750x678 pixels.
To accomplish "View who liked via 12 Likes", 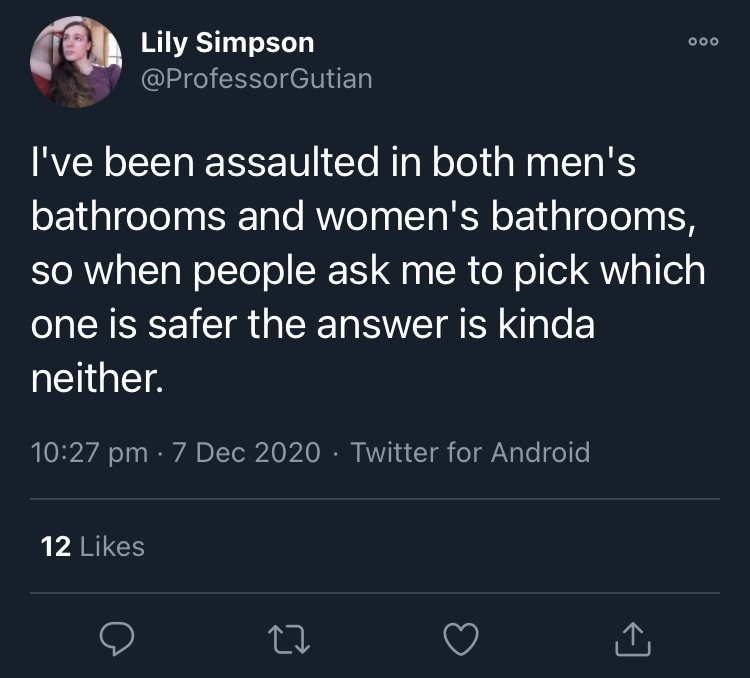I will click(x=93, y=546).
